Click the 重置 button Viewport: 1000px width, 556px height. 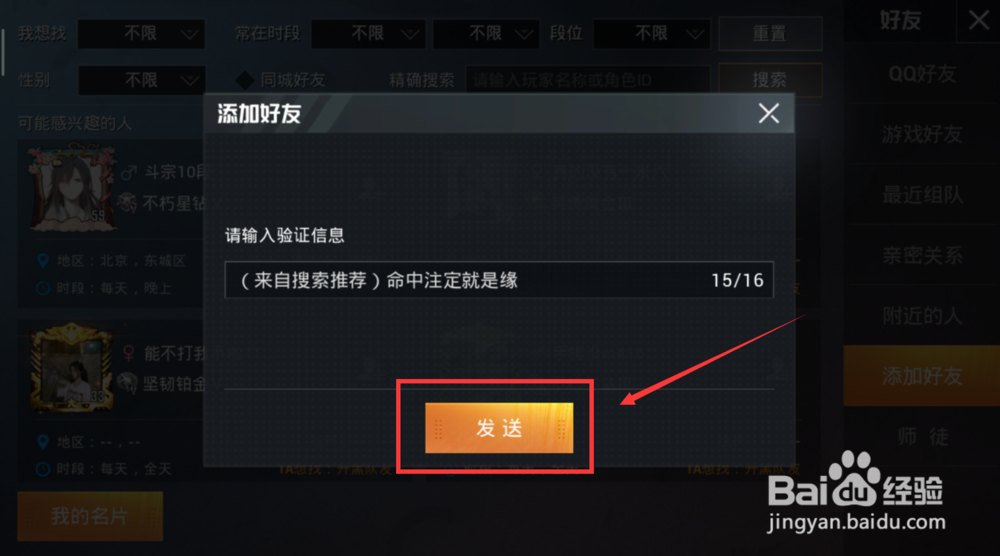770,34
